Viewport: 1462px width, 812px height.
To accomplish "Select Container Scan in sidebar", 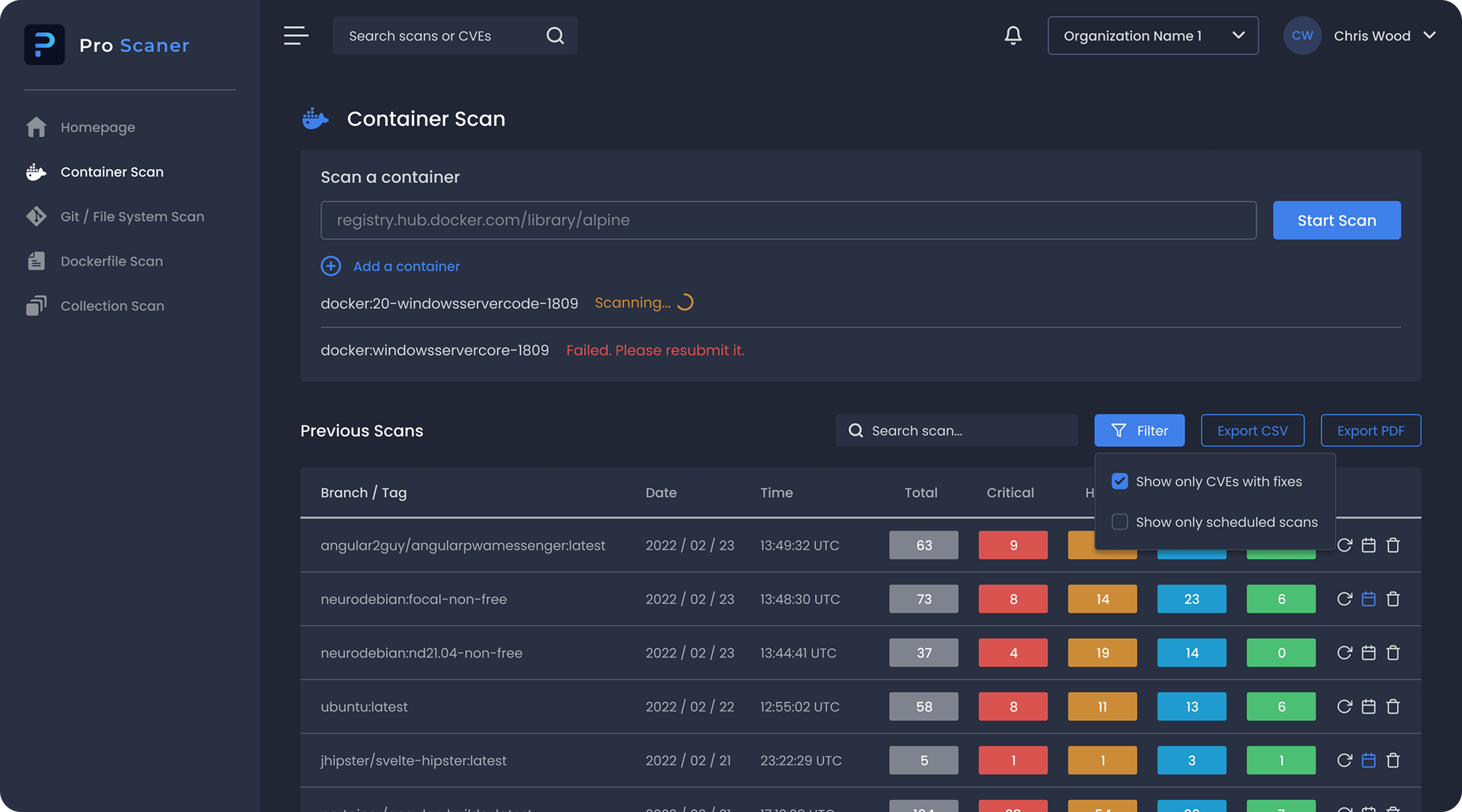I will (95, 172).
